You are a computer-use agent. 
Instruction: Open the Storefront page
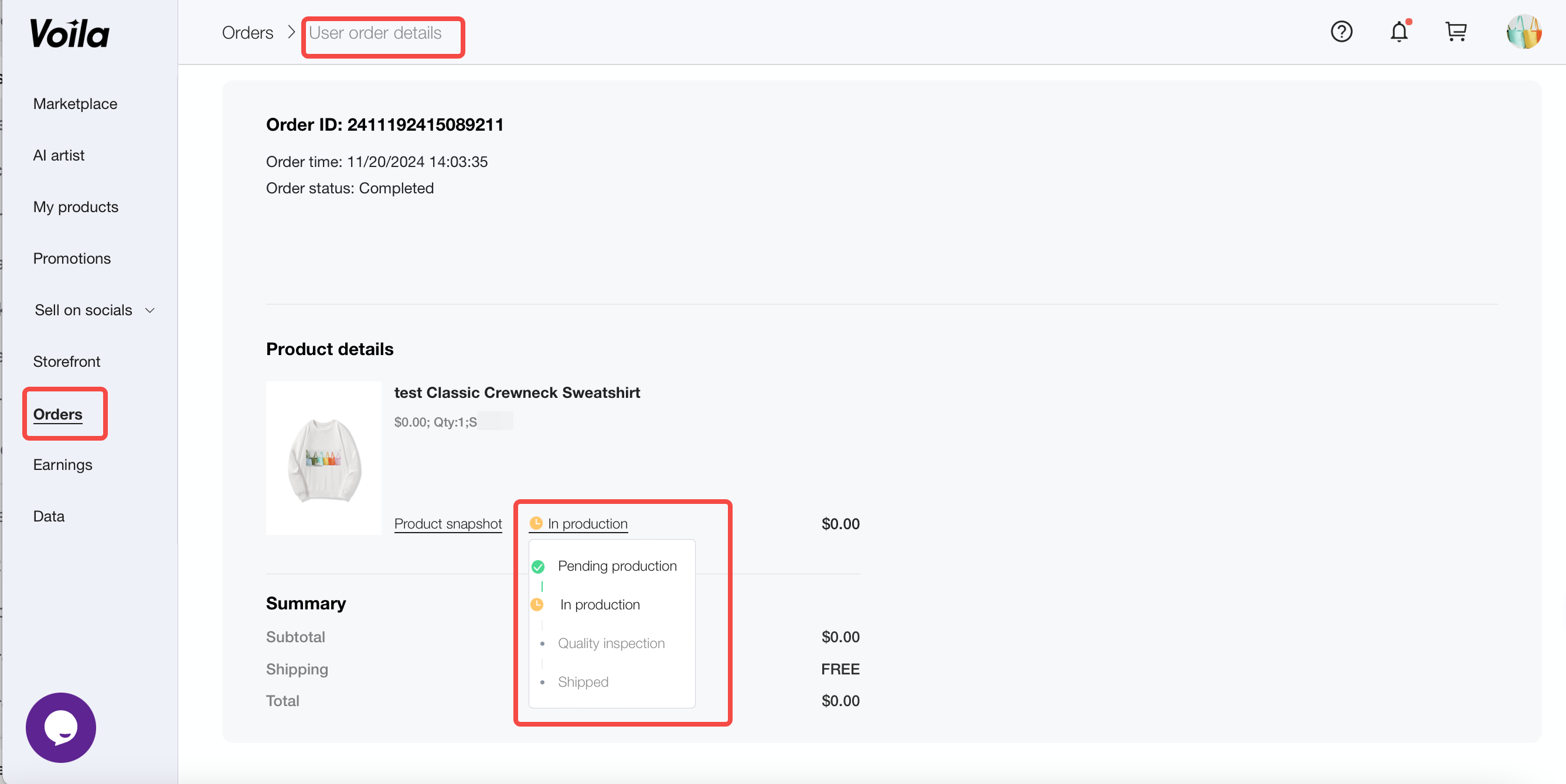coord(66,362)
